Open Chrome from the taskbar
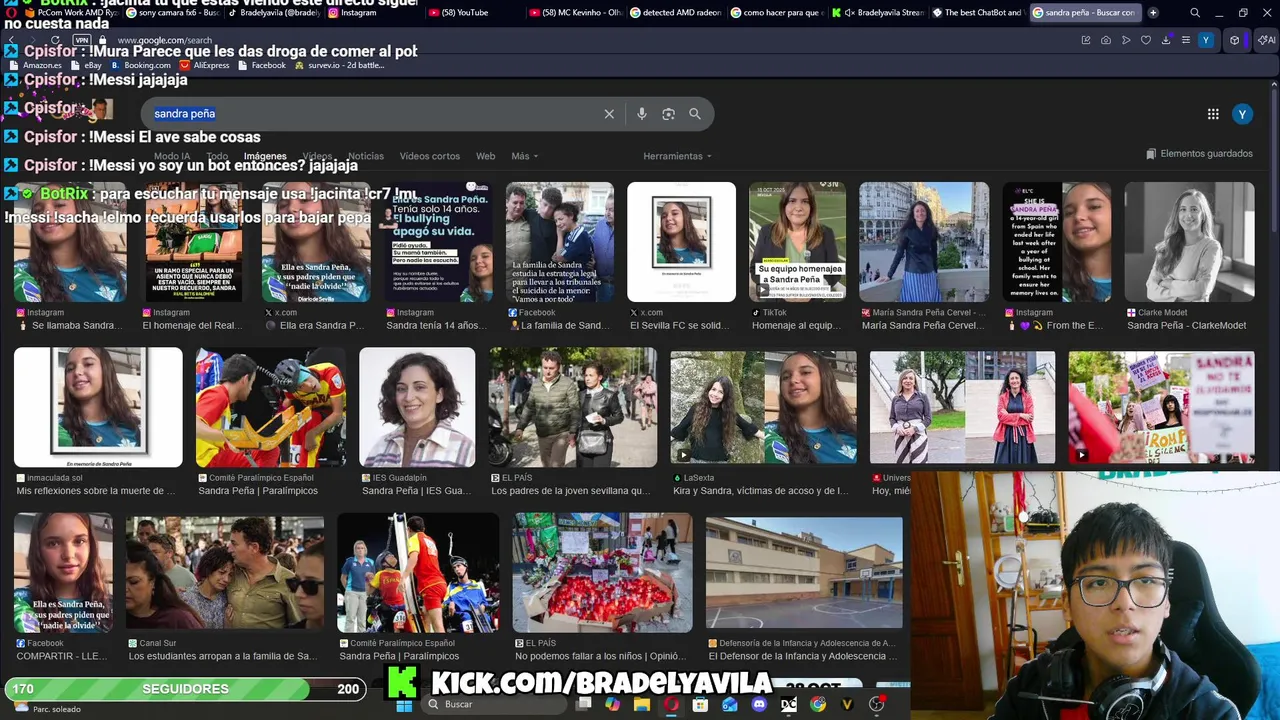Image resolution: width=1280 pixels, height=720 pixels. [818, 704]
